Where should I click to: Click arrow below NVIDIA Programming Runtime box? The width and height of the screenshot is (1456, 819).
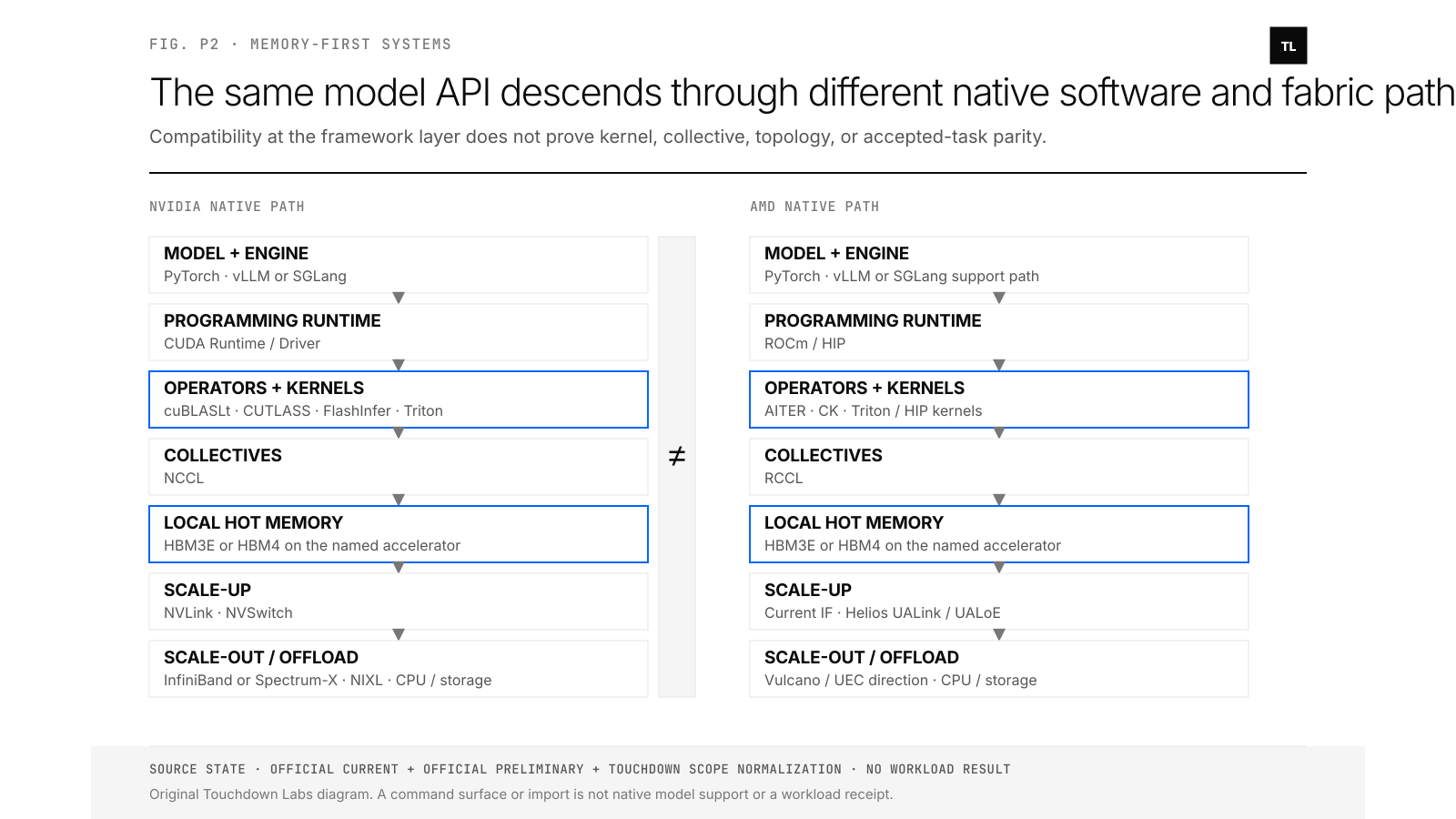[399, 365]
